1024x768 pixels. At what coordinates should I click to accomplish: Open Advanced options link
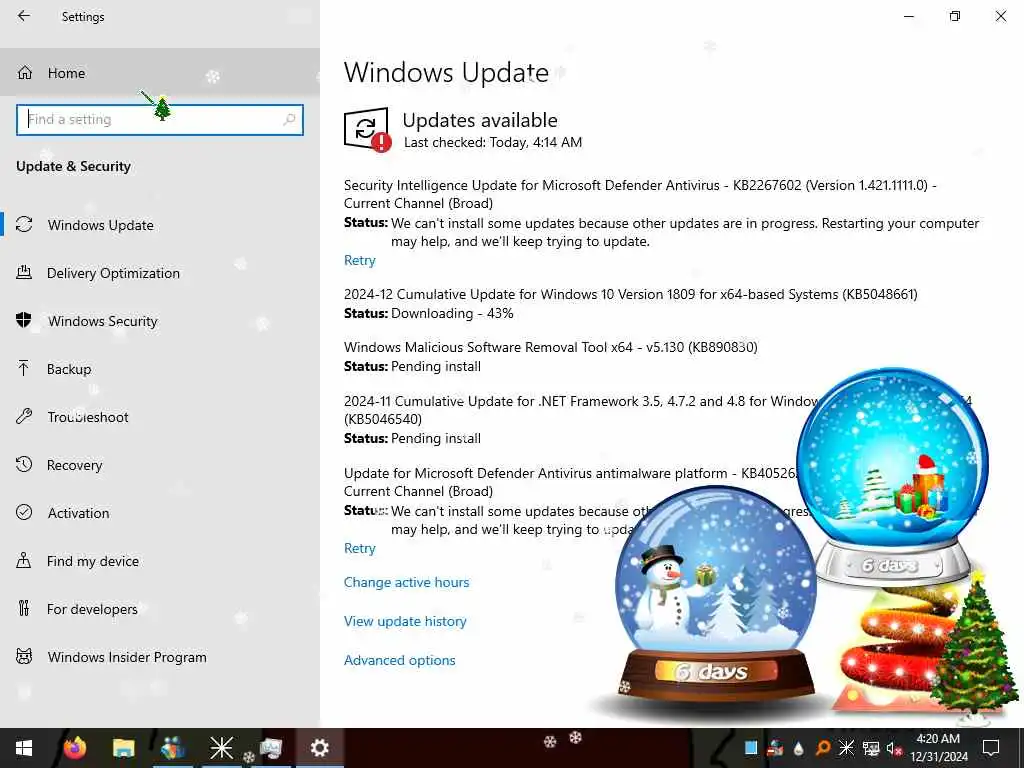pos(400,661)
